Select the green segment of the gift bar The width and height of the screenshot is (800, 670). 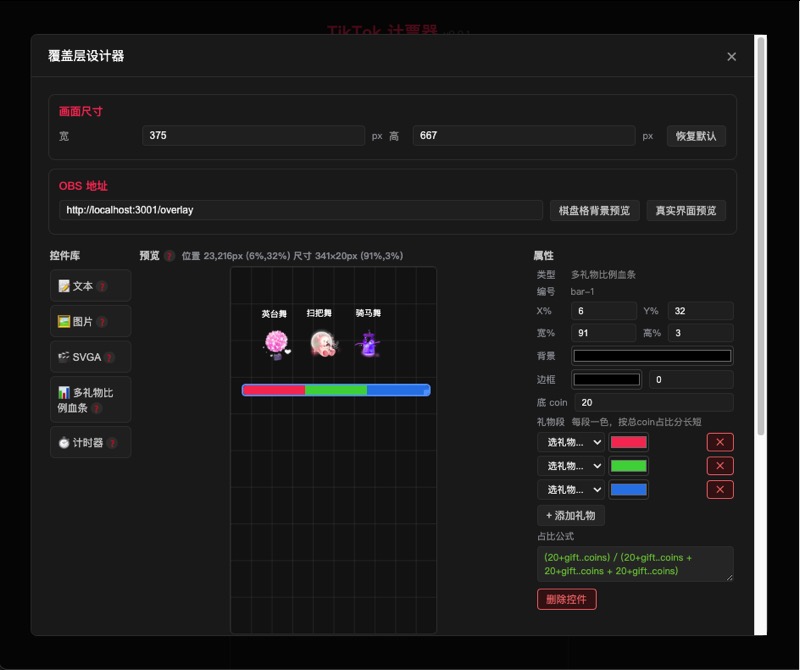[336, 390]
